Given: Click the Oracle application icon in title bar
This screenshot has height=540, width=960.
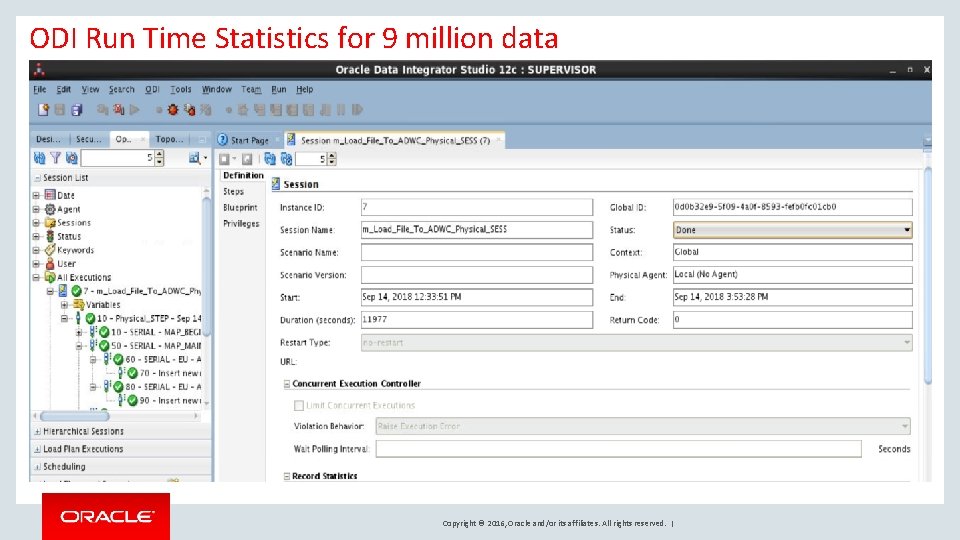Looking at the screenshot, I should click(39, 69).
